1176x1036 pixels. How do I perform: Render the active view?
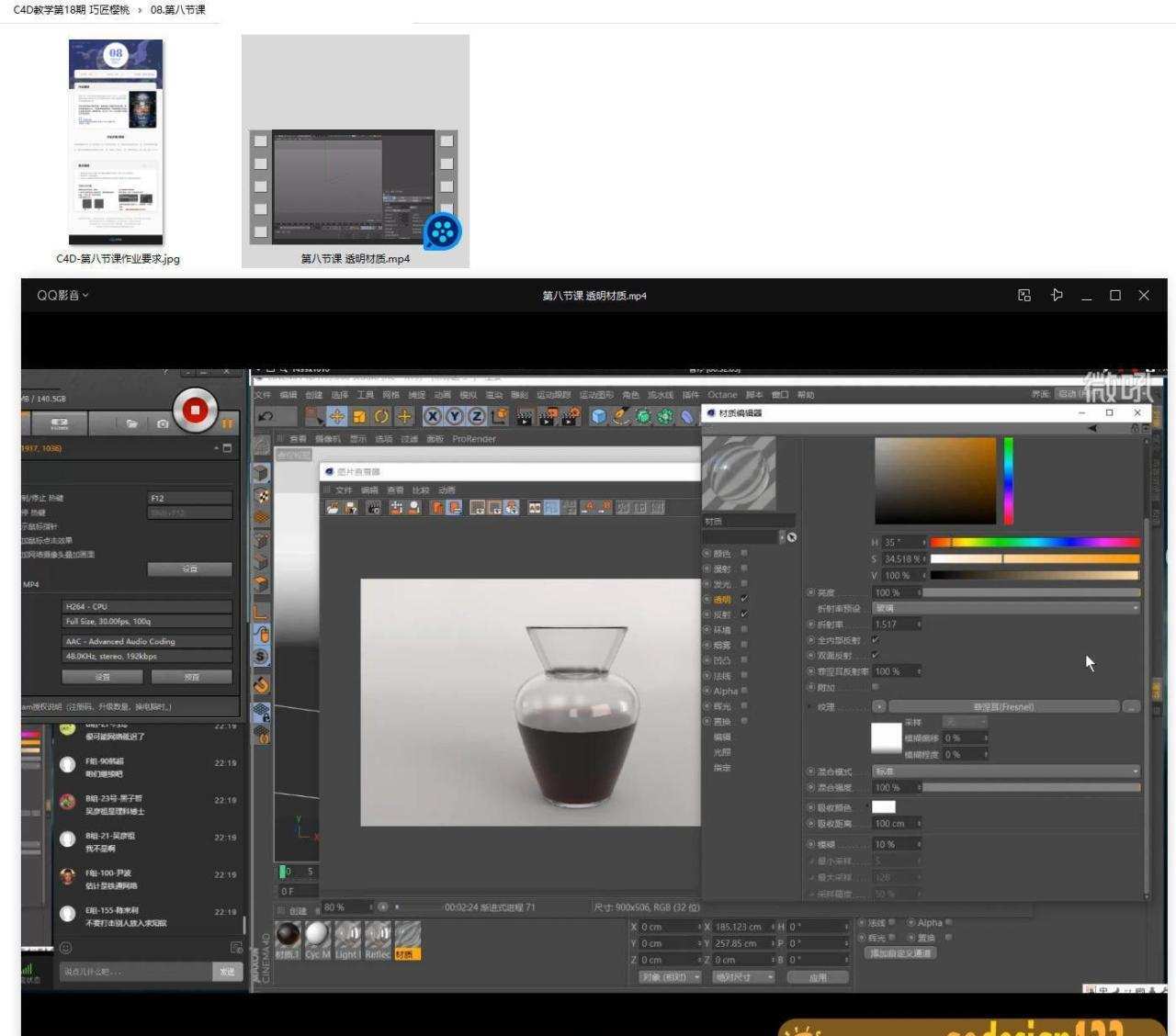click(525, 416)
